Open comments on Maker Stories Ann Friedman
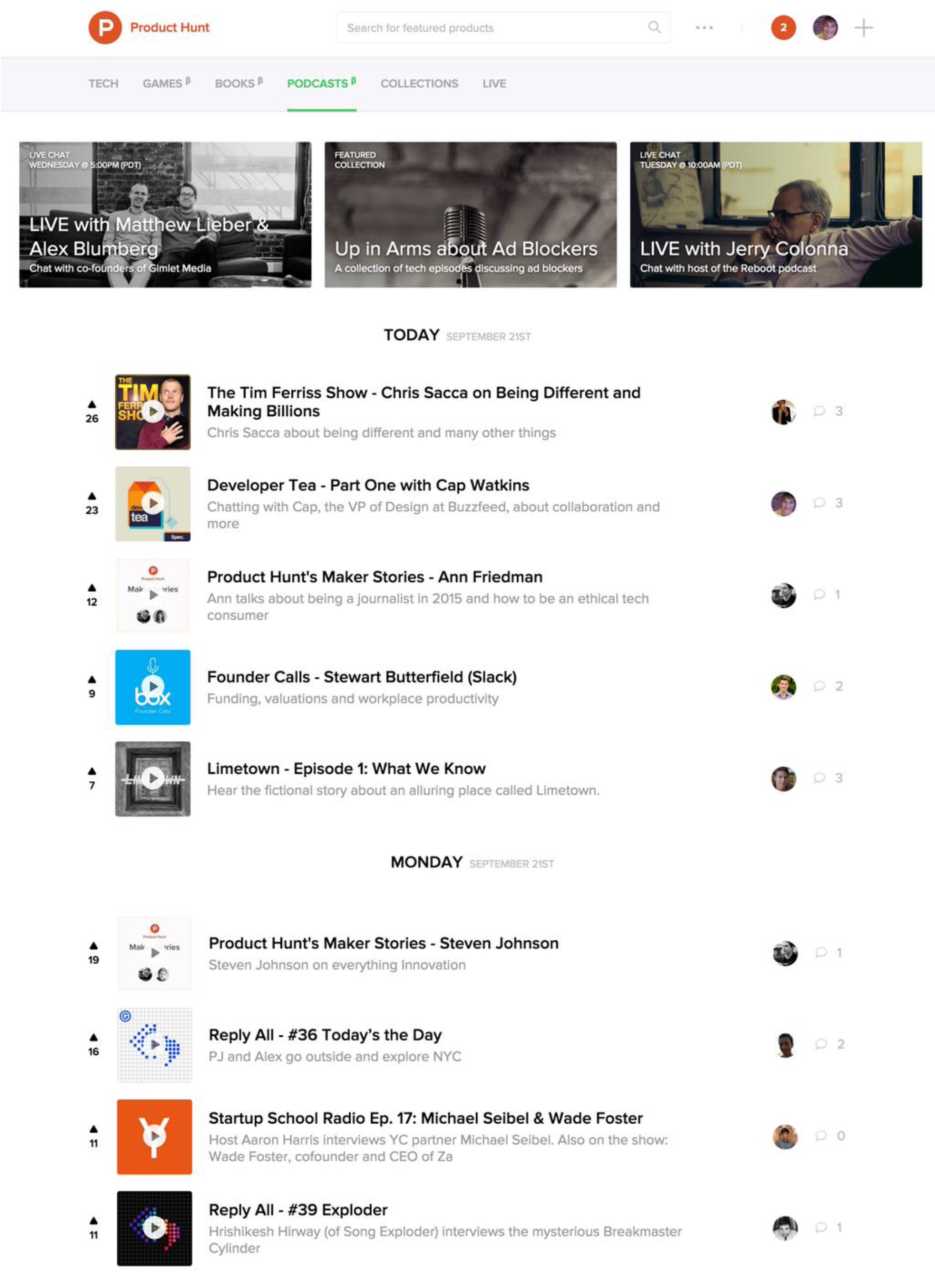The width and height of the screenshot is (935, 1288). tap(828, 595)
